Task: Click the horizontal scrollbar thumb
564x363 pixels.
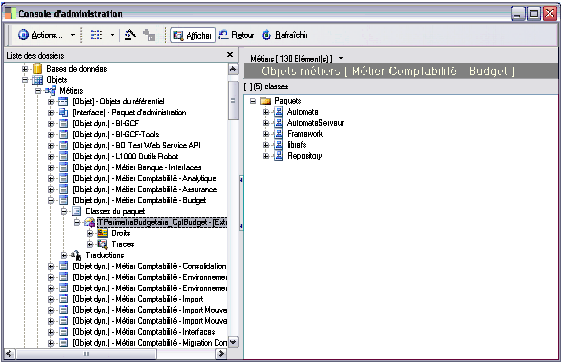Action: pos(86,354)
